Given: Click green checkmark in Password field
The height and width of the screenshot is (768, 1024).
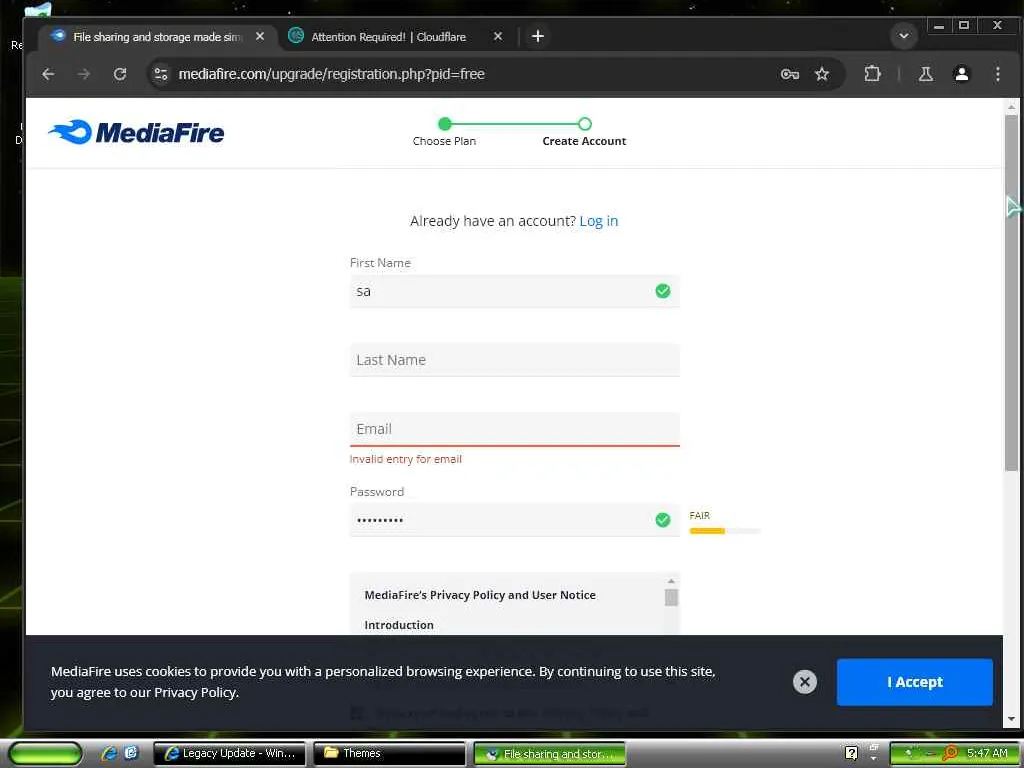Looking at the screenshot, I should pyautogui.click(x=663, y=520).
